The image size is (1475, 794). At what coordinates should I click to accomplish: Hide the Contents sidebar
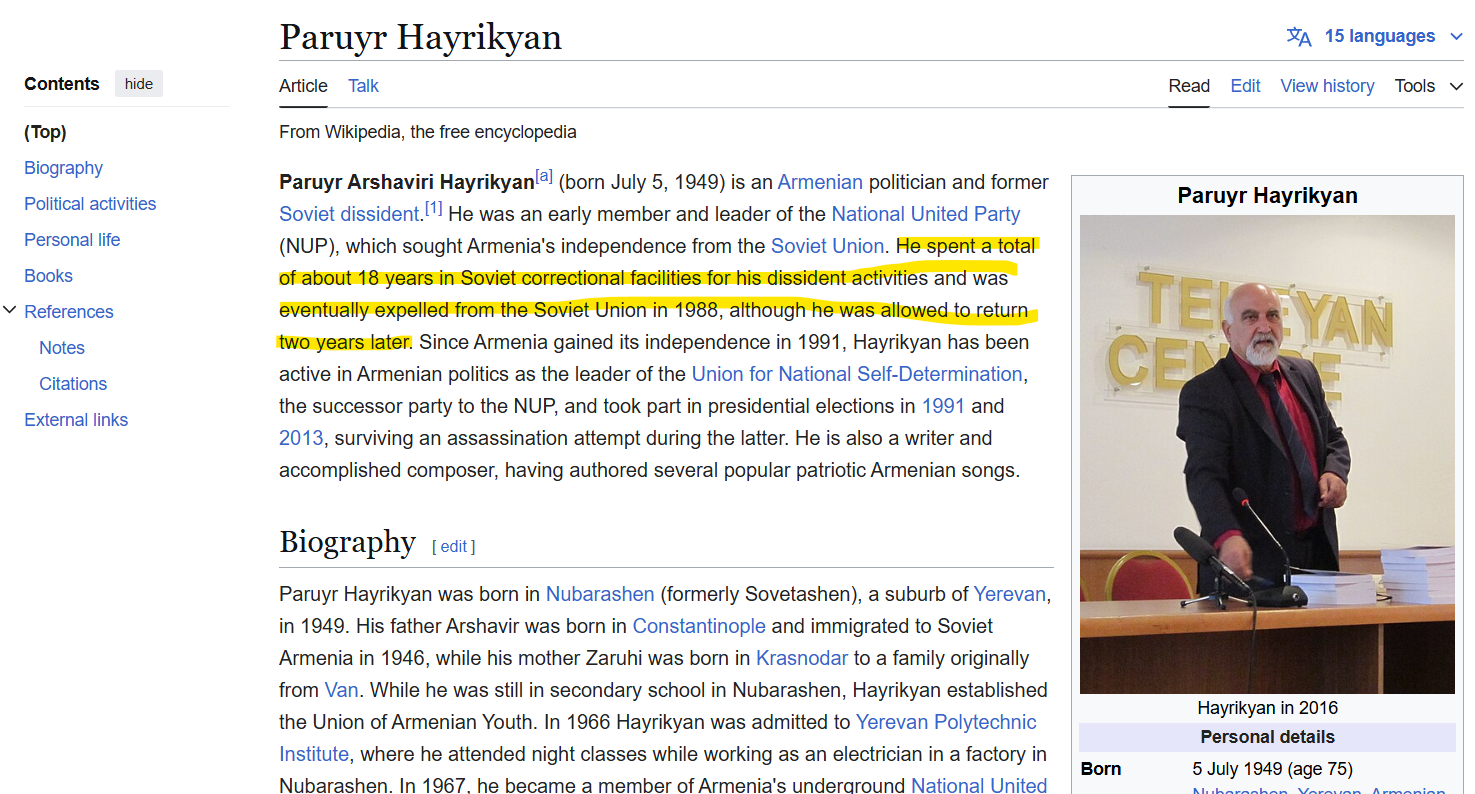139,84
